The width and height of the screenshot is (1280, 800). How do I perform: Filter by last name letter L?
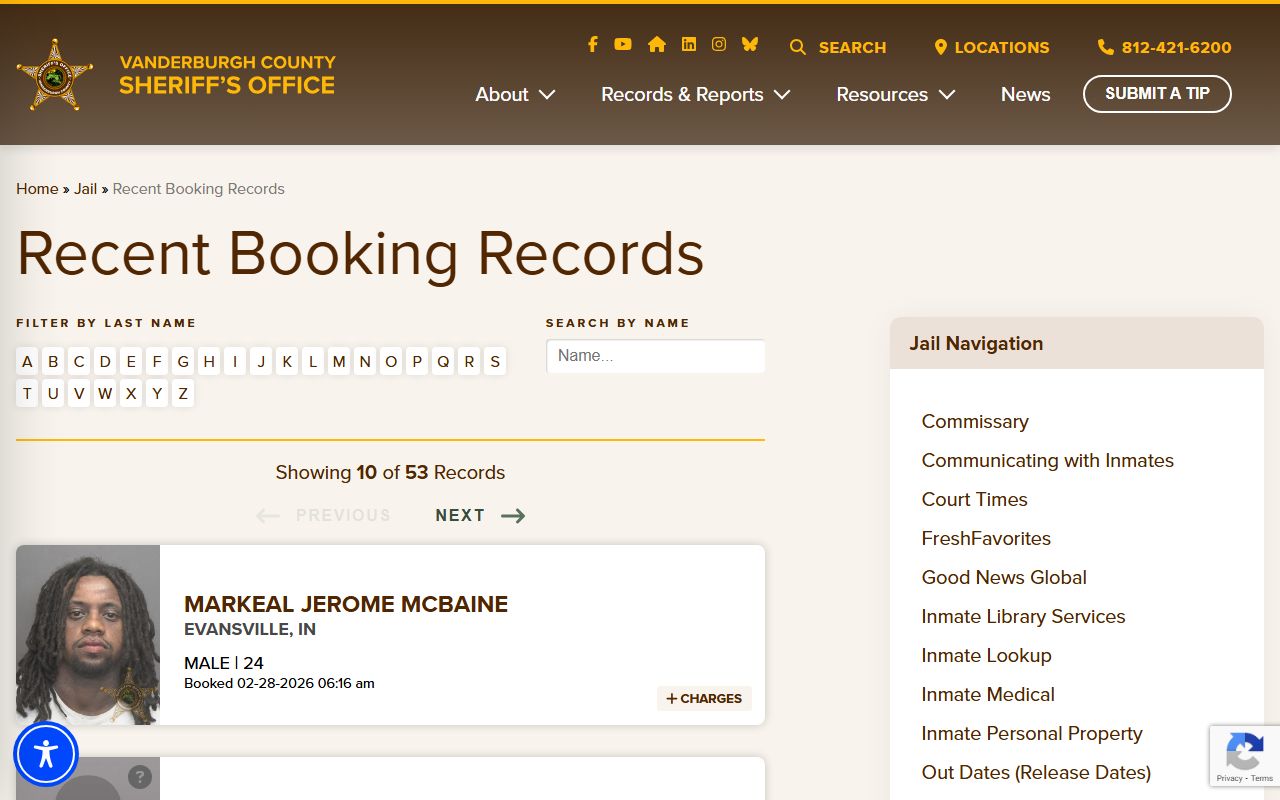point(313,362)
